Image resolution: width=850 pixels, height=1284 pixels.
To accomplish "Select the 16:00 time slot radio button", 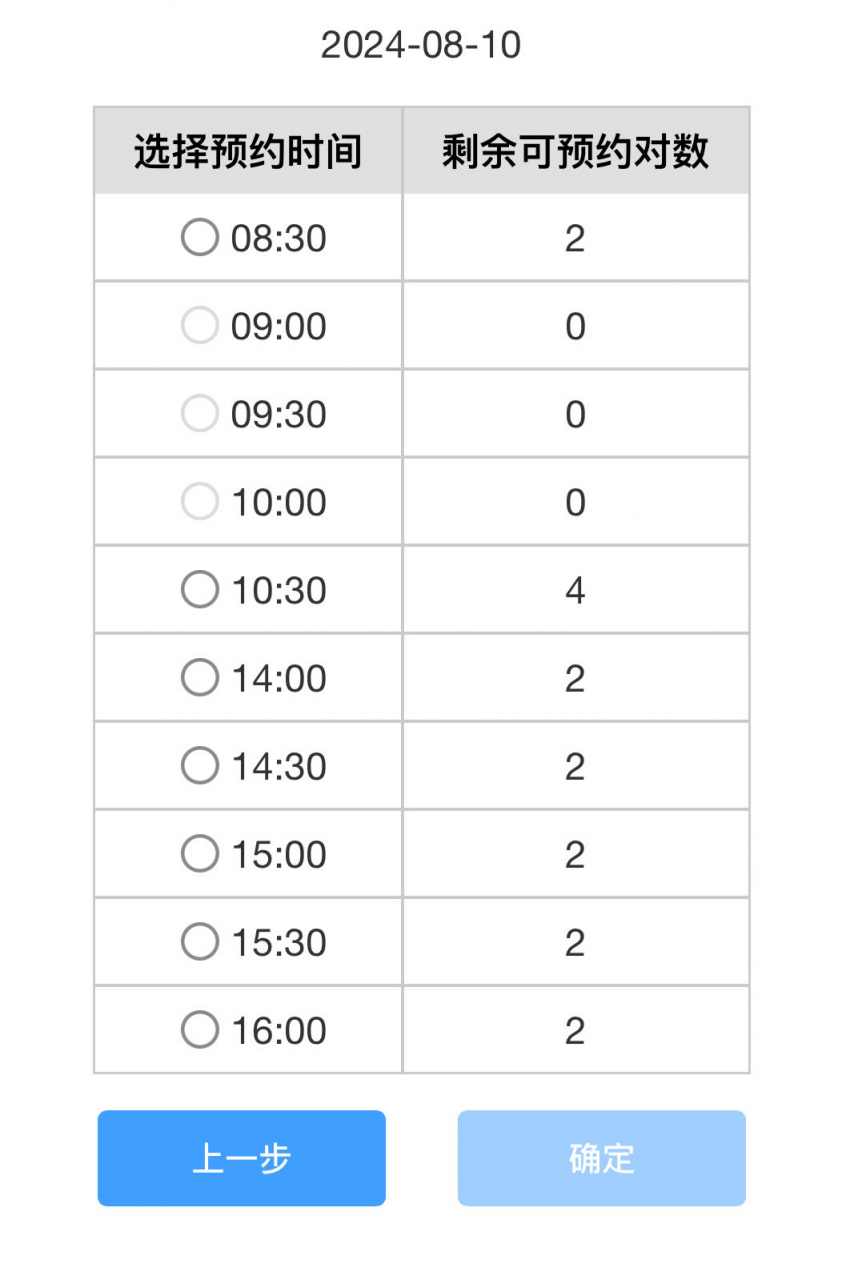I will coord(200,1030).
